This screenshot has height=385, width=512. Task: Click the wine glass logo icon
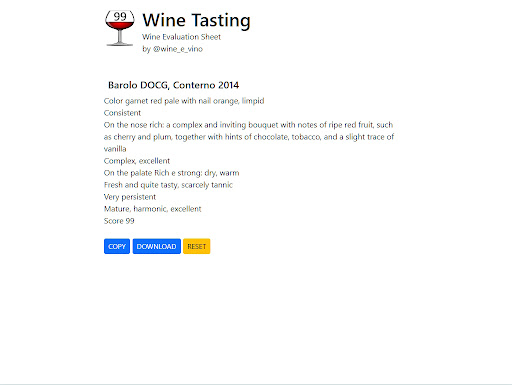click(x=120, y=28)
